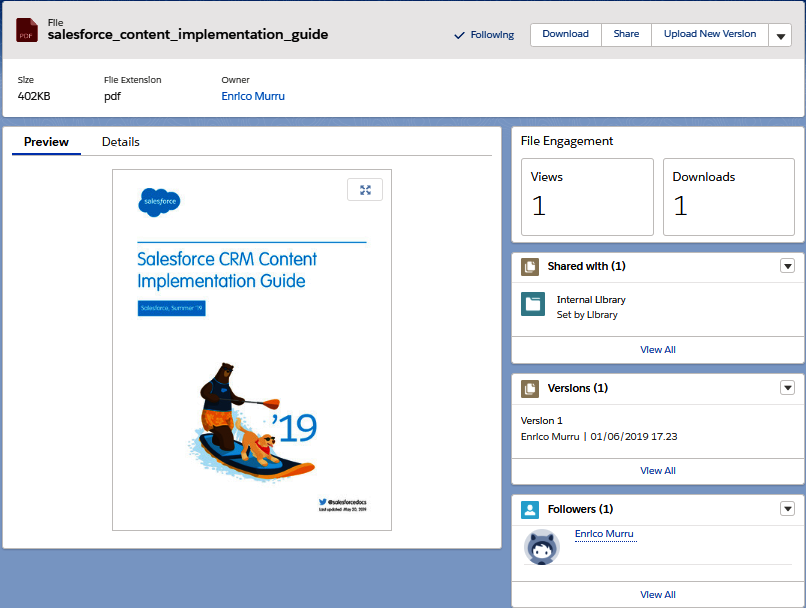Screen dimensions: 806x608
Task: Switch to the Preview tab
Action: tap(46, 142)
